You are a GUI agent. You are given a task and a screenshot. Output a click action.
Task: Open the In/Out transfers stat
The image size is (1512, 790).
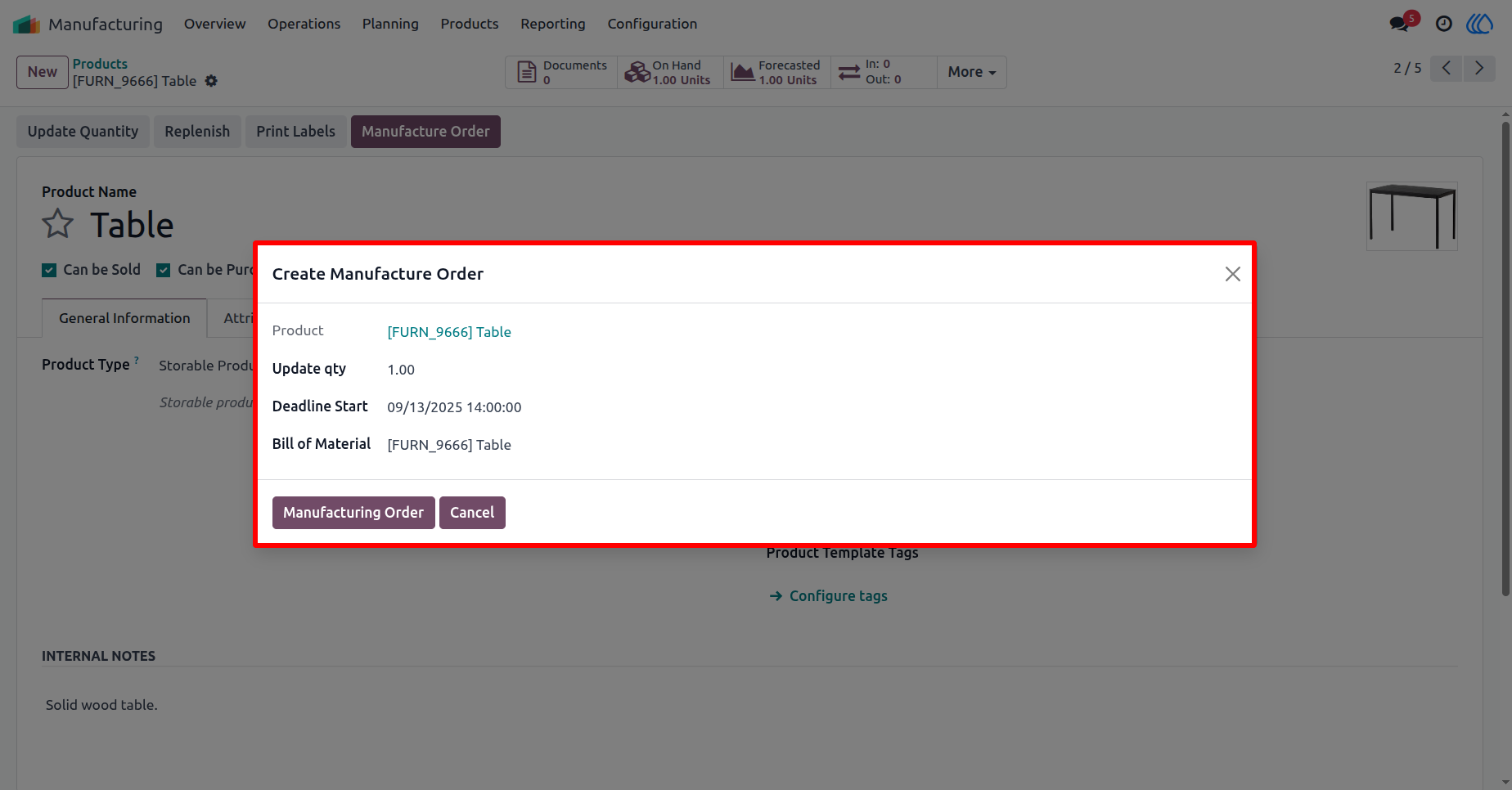[x=884, y=72]
